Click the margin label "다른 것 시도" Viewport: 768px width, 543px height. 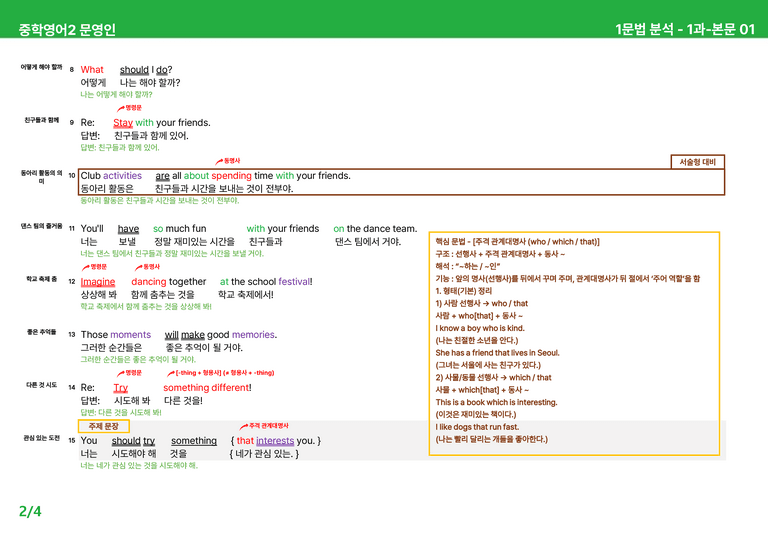coord(42,385)
